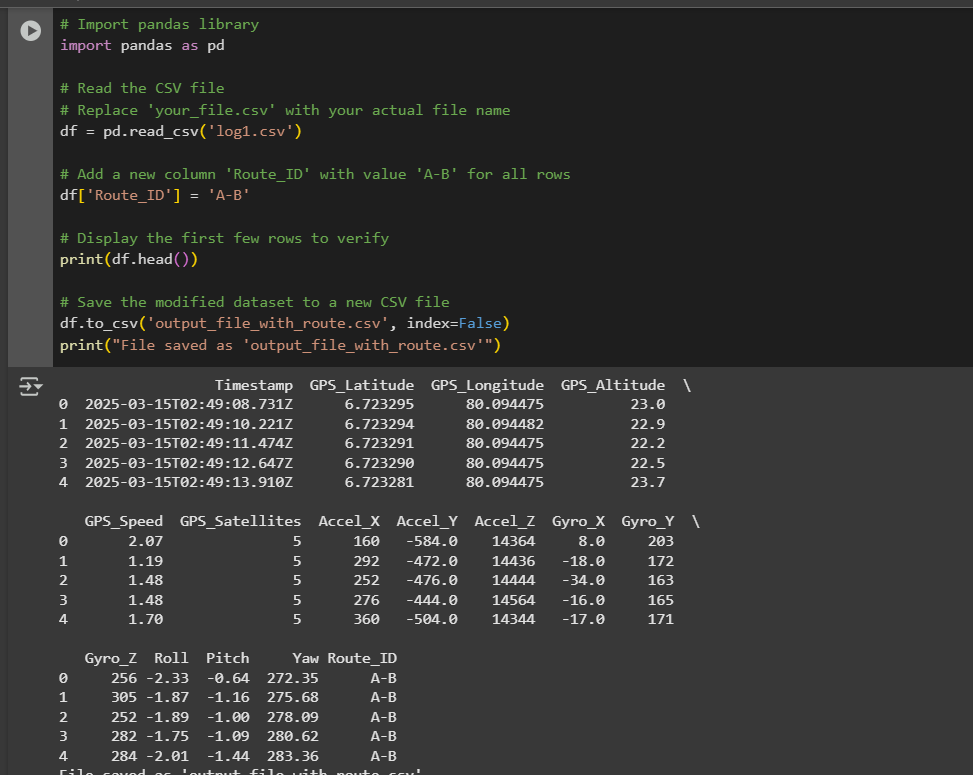The width and height of the screenshot is (973, 775).
Task: Click the GPS_Speed column header
Action: click(123, 521)
